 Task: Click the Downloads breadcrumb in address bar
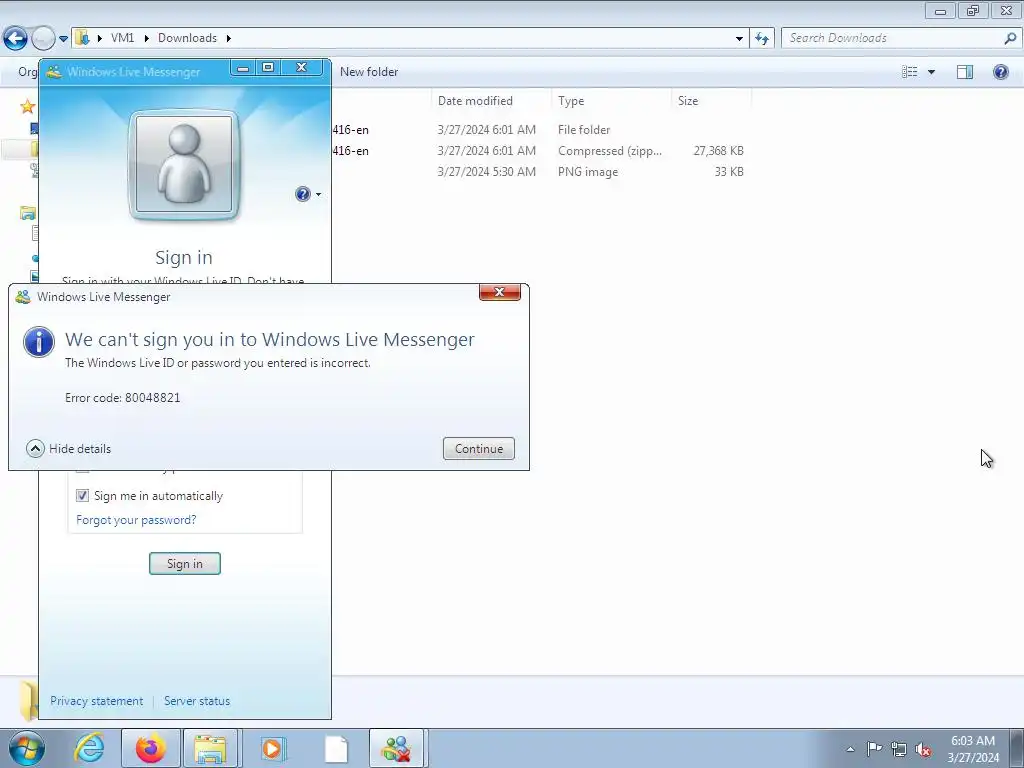187,38
